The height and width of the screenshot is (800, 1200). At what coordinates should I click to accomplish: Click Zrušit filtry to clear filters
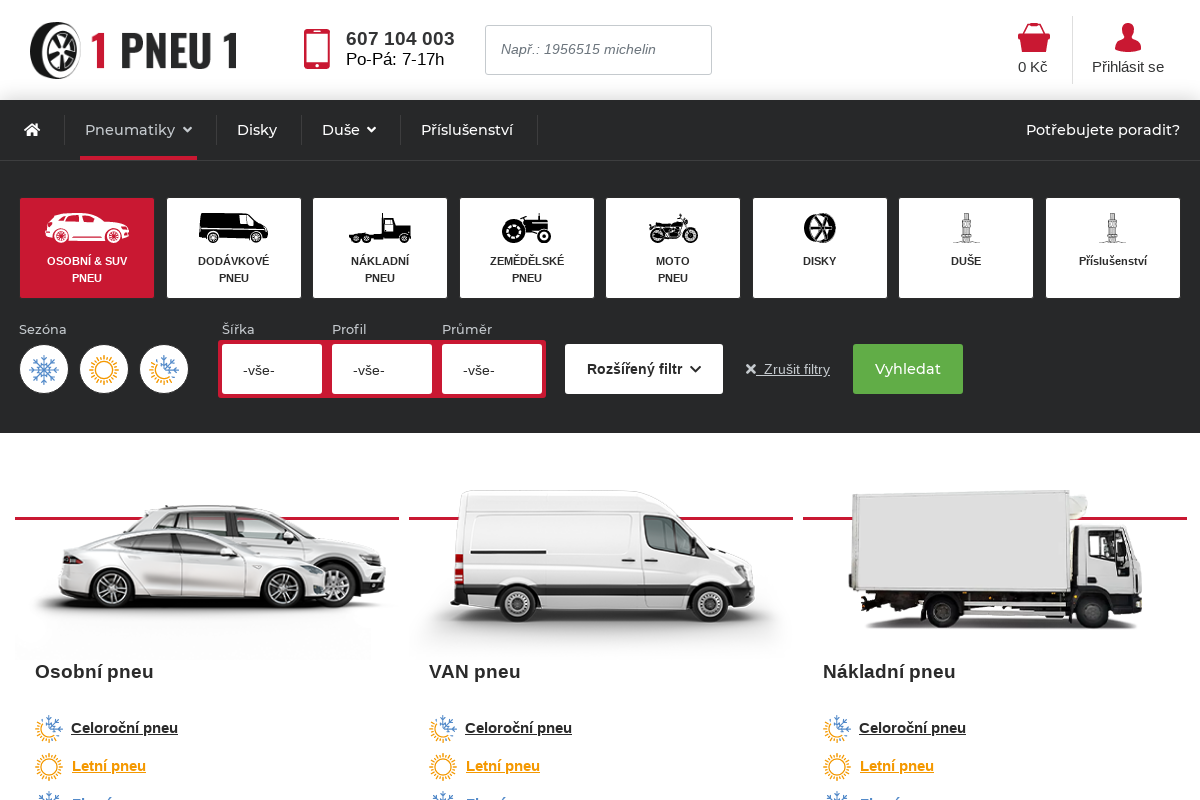click(x=787, y=369)
